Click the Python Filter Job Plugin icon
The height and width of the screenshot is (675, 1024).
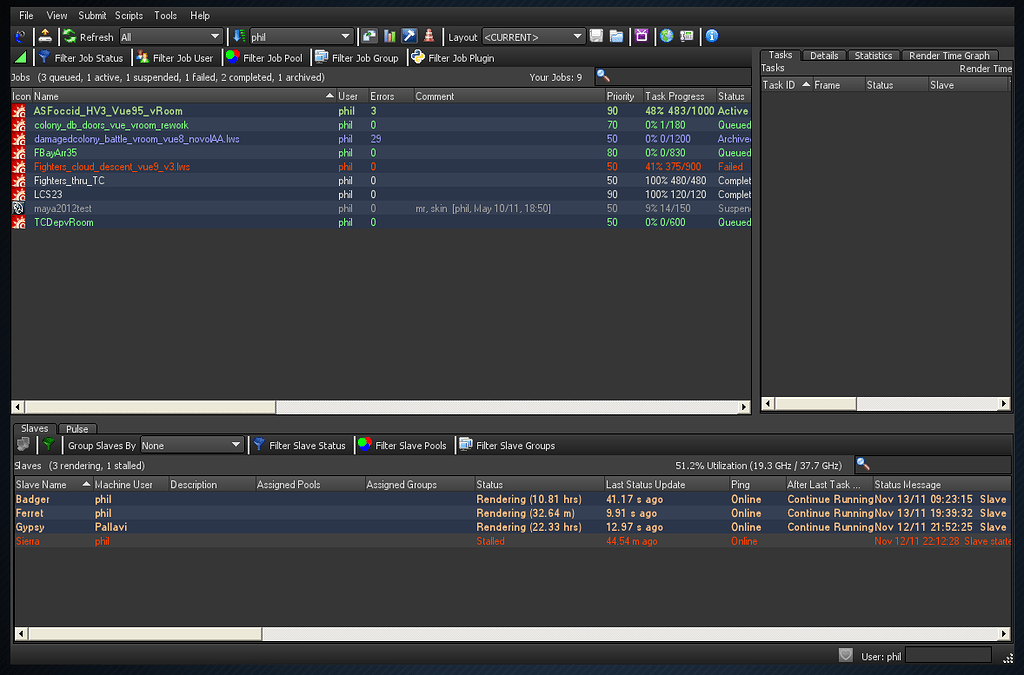[x=417, y=57]
